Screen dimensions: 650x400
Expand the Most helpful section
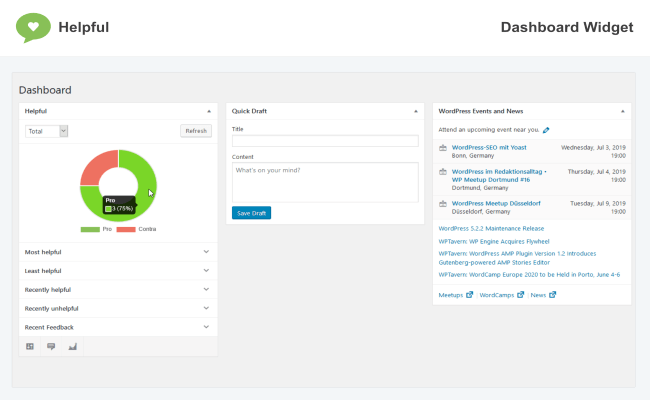pyautogui.click(x=205, y=252)
